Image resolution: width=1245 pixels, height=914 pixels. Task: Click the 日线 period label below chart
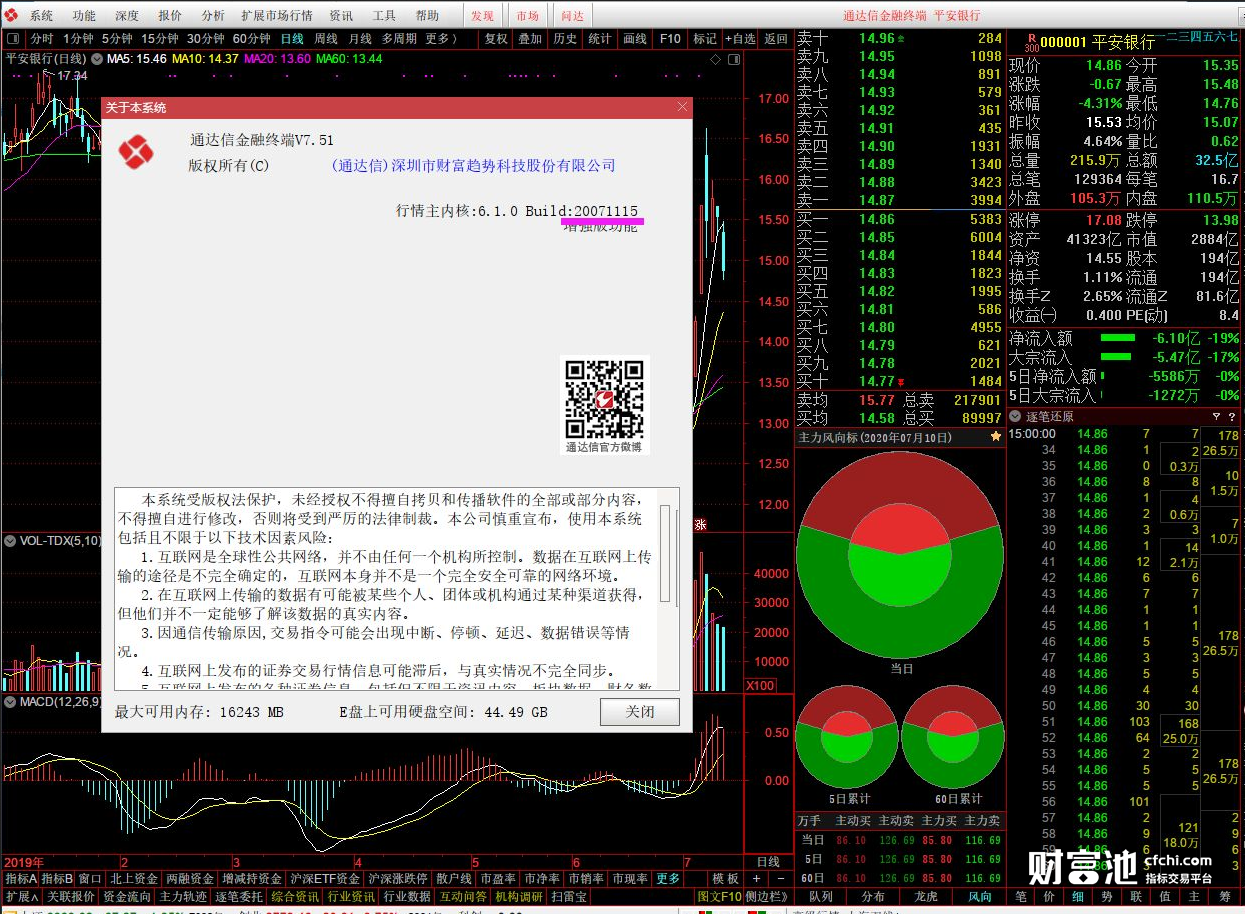768,861
